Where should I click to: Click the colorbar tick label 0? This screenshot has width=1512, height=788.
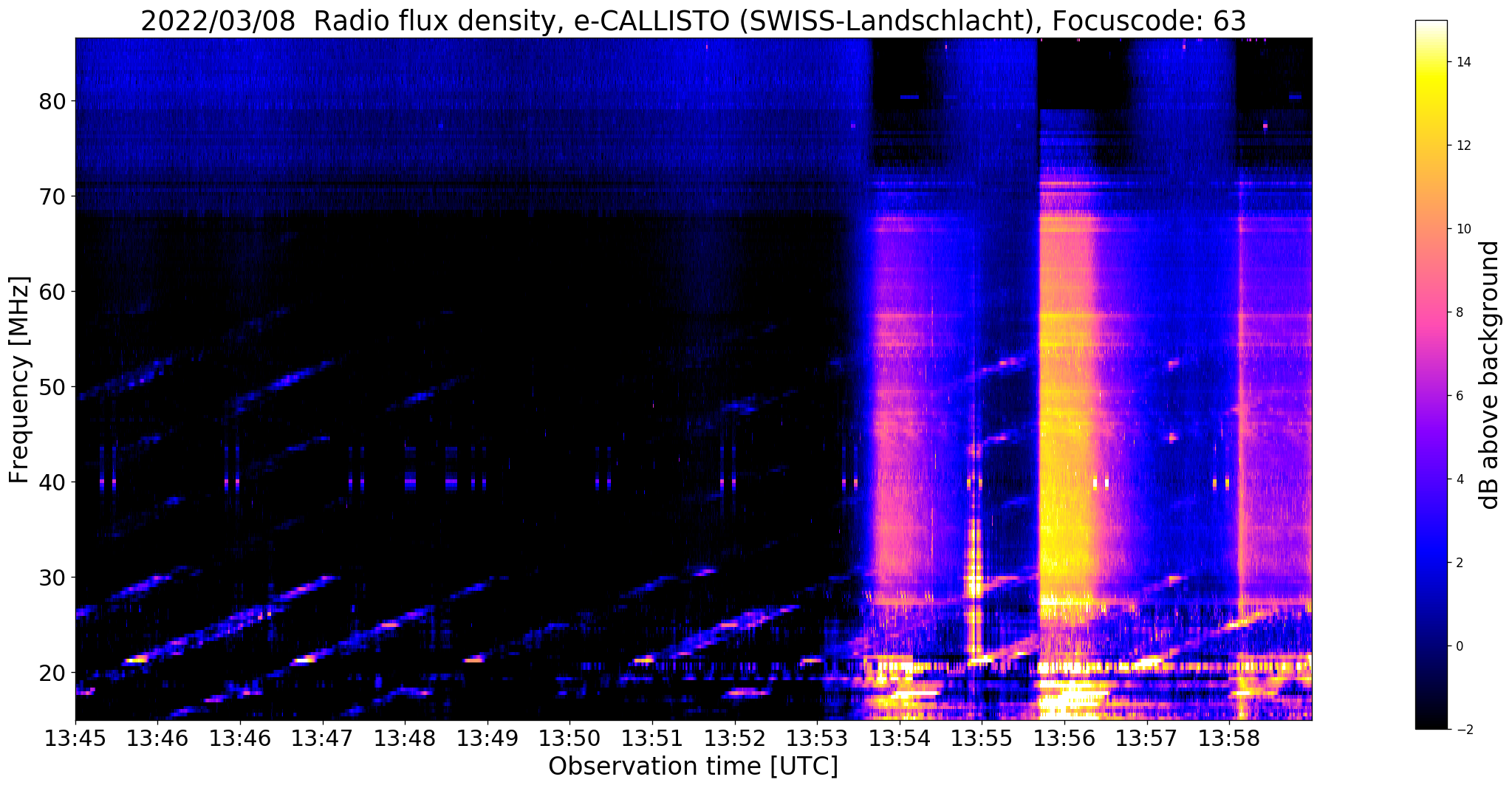click(1459, 646)
